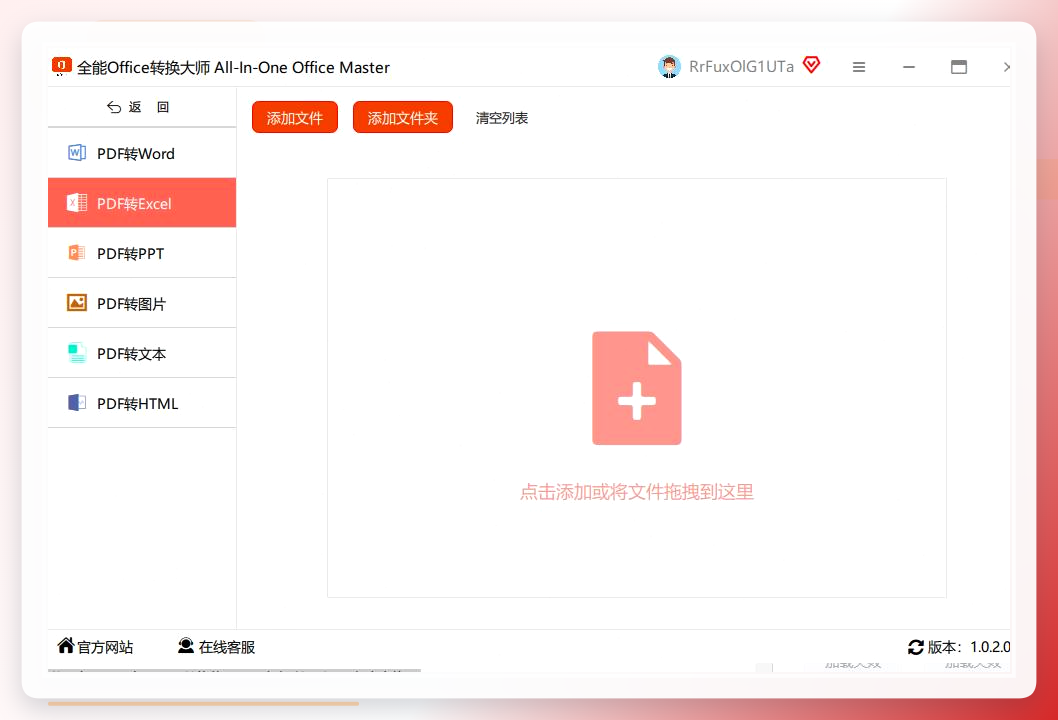Click the back arrow icon beside 返回
Screen dimensions: 1058x720
click(x=114, y=107)
